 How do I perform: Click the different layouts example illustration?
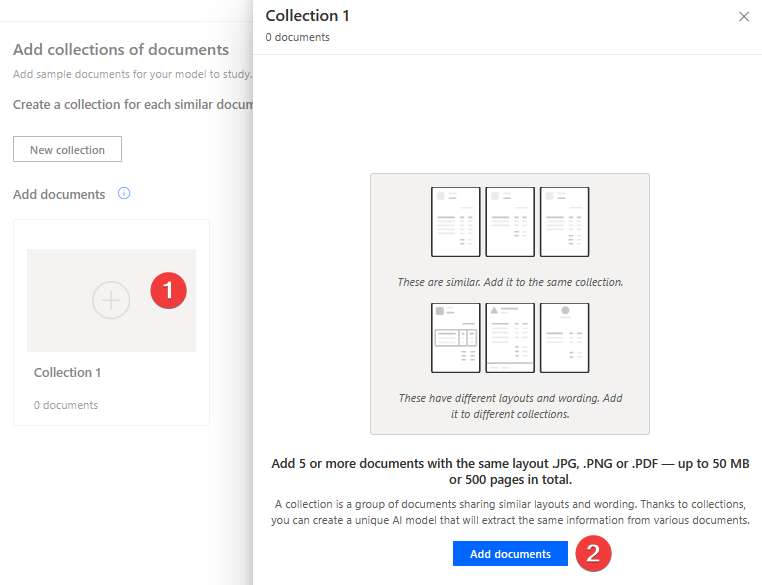click(510, 338)
